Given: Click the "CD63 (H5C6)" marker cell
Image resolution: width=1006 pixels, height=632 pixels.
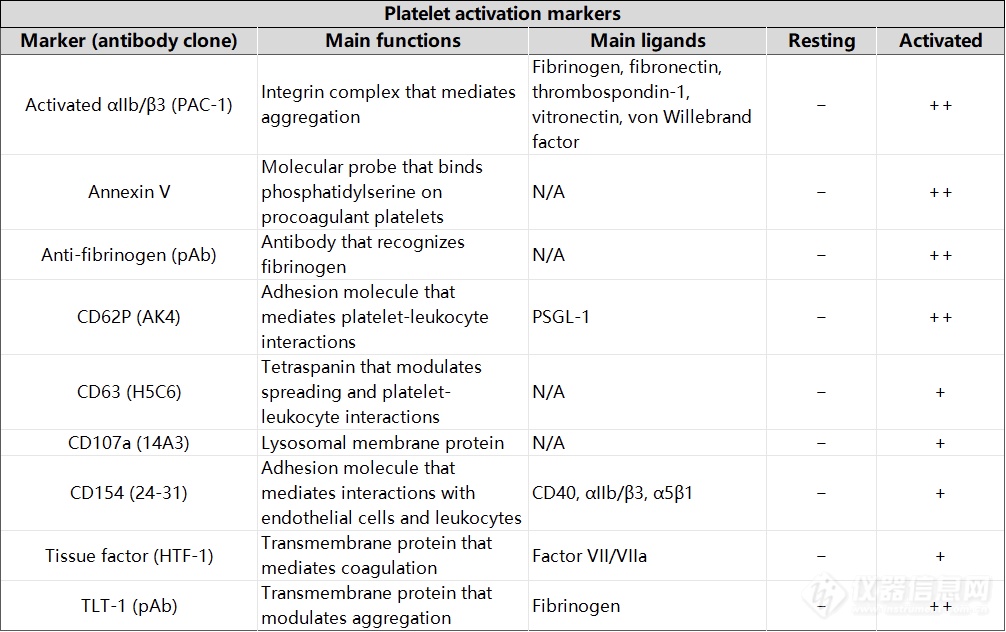Looking at the screenshot, I should click(x=129, y=392).
